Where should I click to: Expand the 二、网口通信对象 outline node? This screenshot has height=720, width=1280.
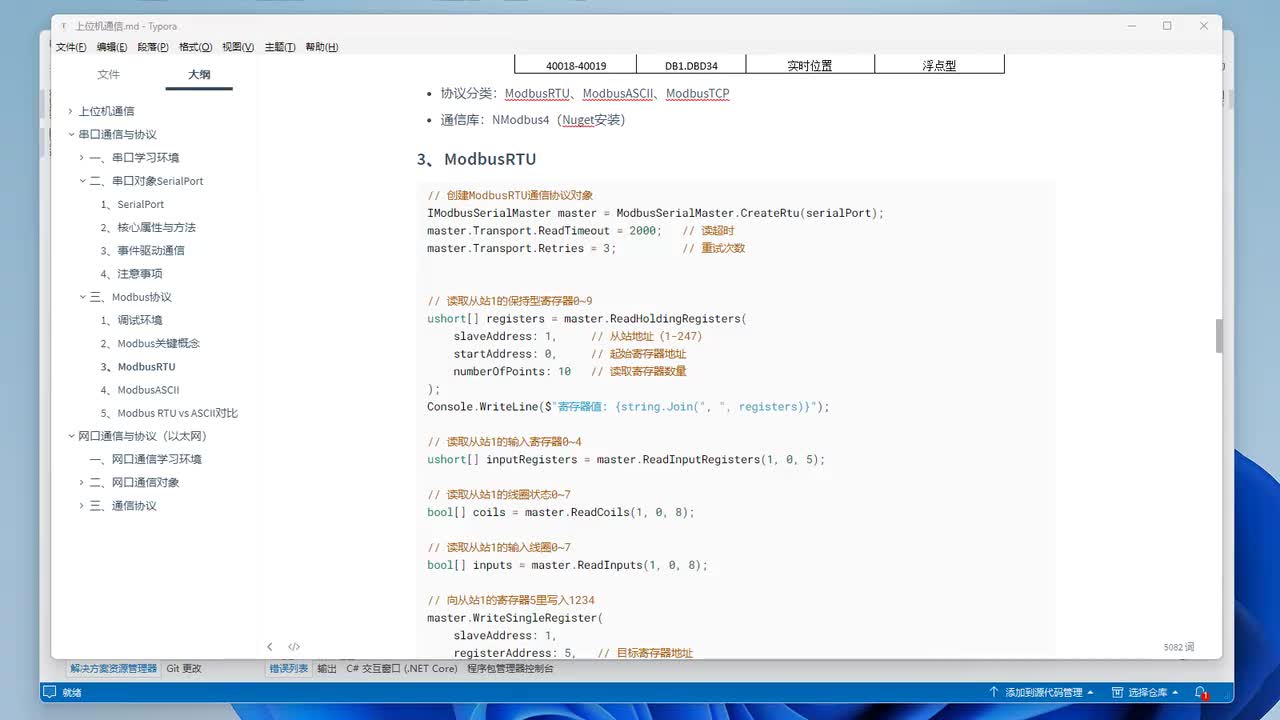coord(82,482)
